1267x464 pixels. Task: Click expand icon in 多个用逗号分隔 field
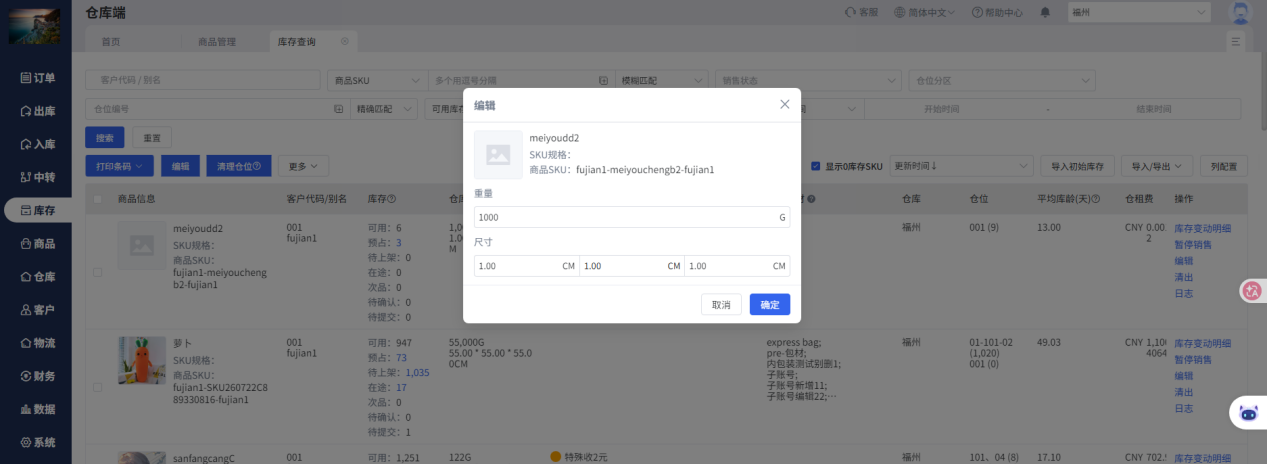[x=603, y=80]
